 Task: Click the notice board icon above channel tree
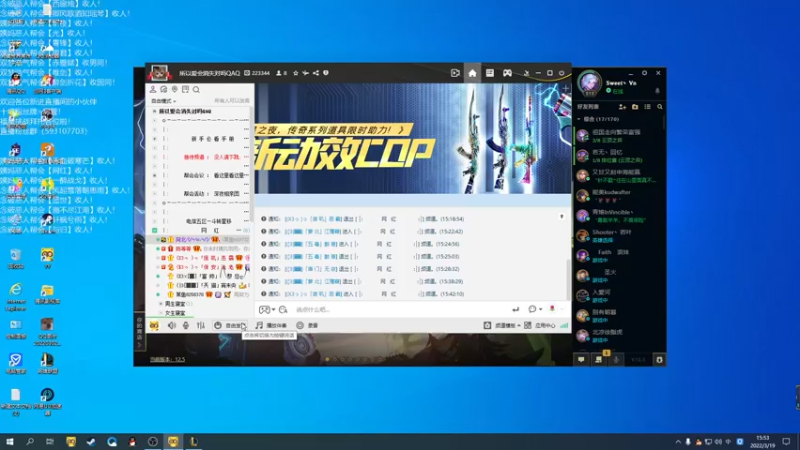tap(185, 89)
